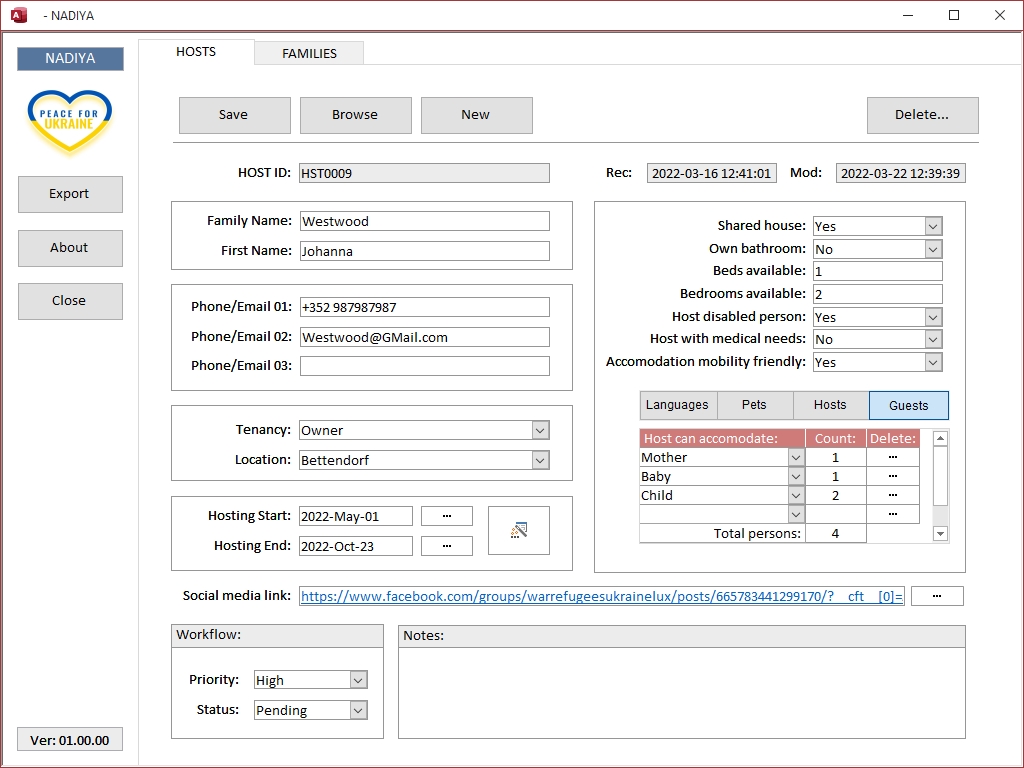Expand the Host disabled person dropdown
This screenshot has width=1024, height=768.
pyautogui.click(x=933, y=317)
